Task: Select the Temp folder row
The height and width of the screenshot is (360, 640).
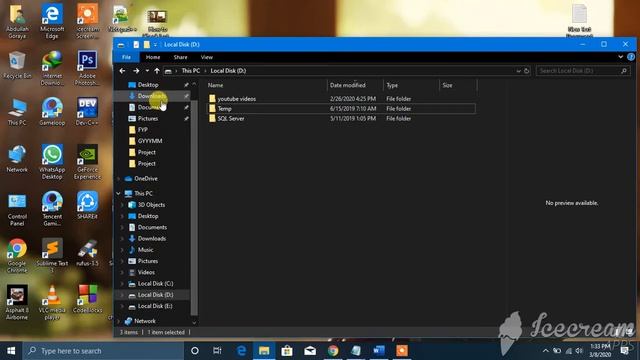Action: point(341,109)
